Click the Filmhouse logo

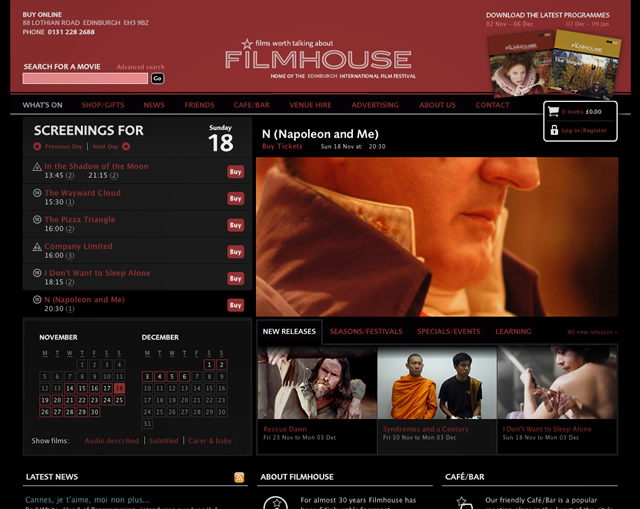[318, 60]
